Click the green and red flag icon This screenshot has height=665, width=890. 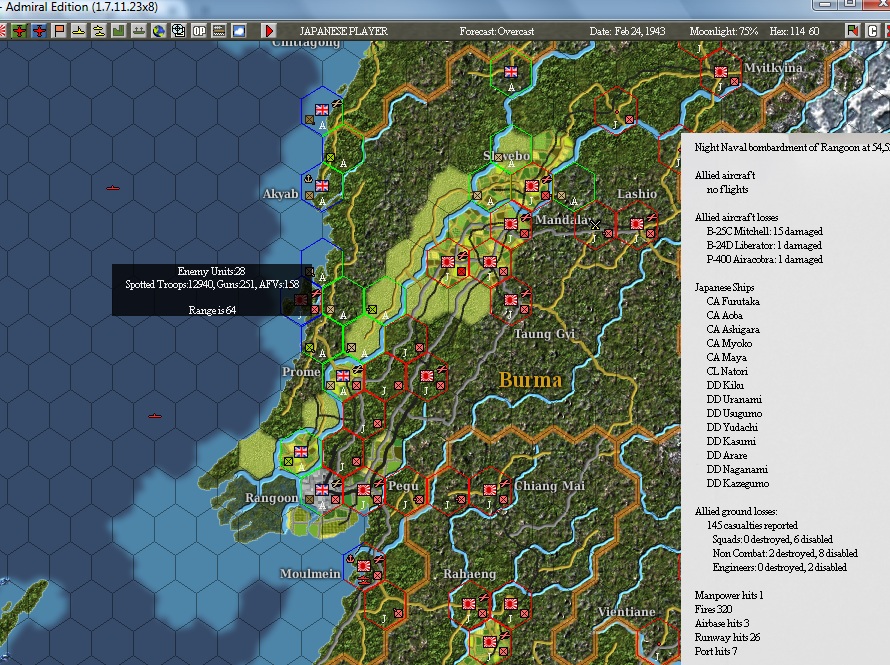point(852,31)
